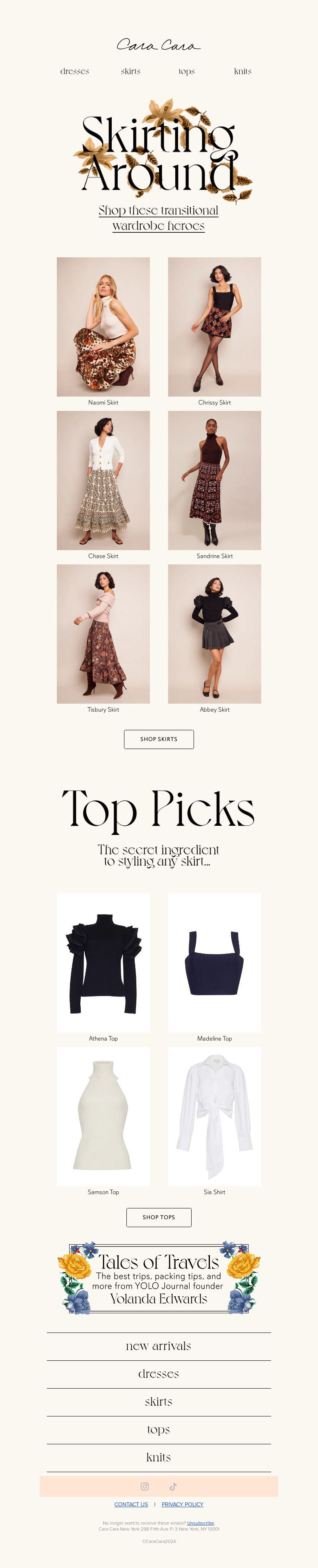The height and width of the screenshot is (1568, 318).
Task: View the Chrissy Skirt product image
Action: click(215, 327)
